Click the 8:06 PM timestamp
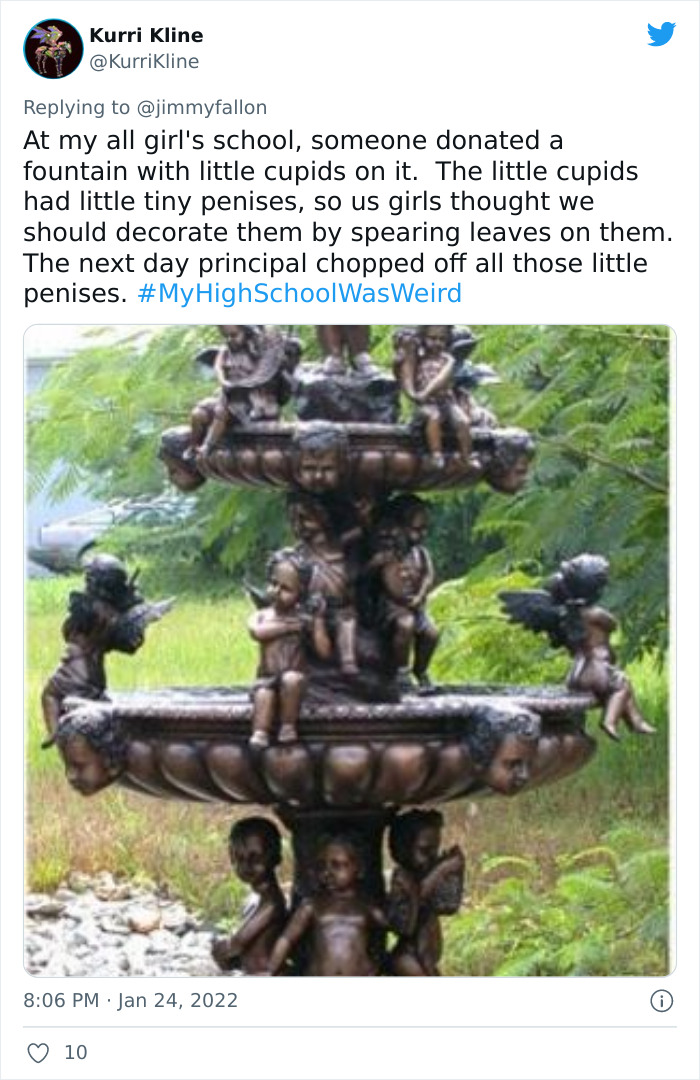This screenshot has width=700, height=1080. pos(61,1000)
